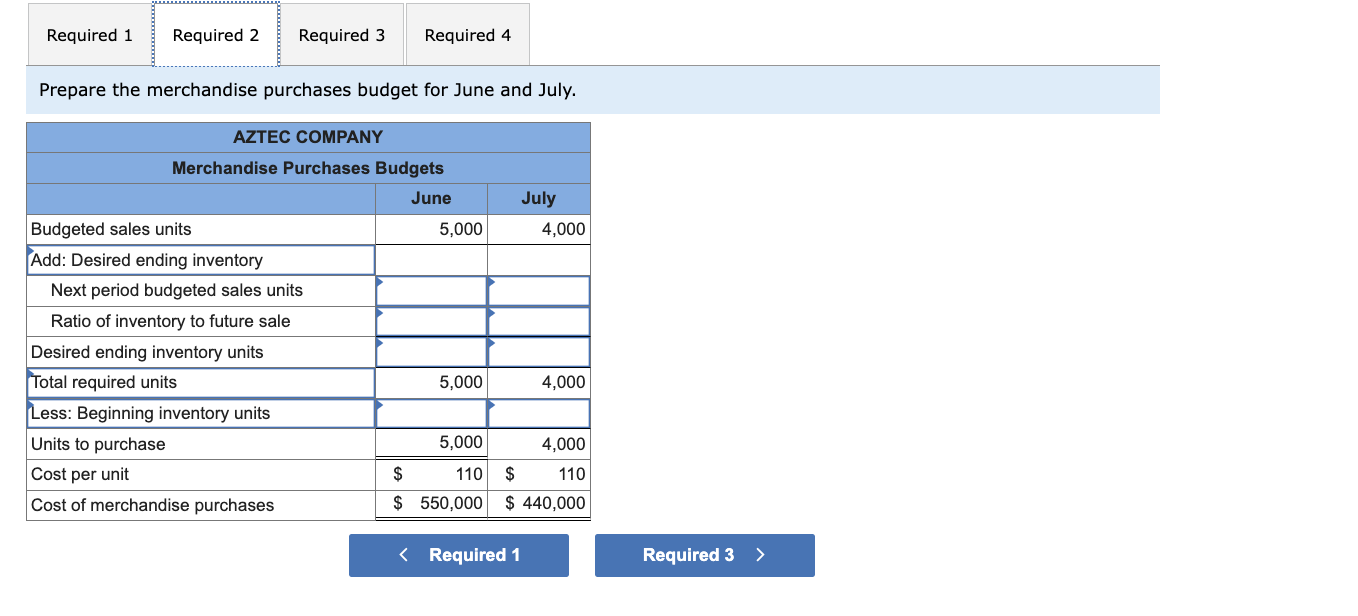Click the Required 1 navigation button
The width and height of the screenshot is (1358, 616).
[x=458, y=555]
